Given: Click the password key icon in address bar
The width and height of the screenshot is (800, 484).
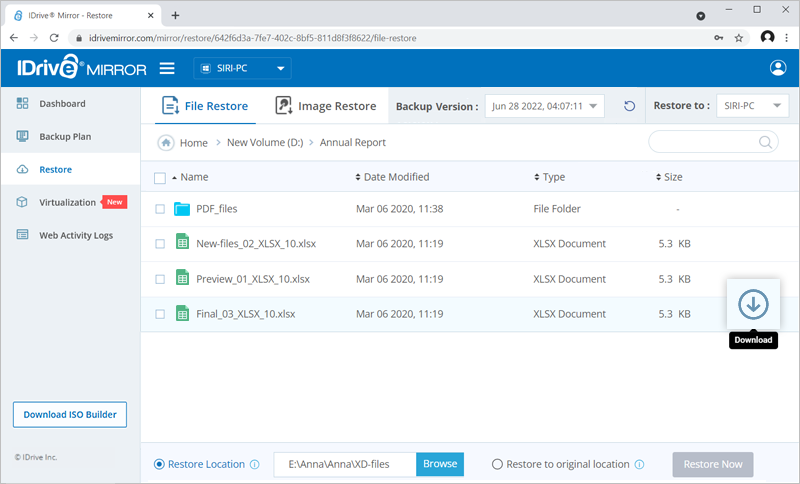Looking at the screenshot, I should pyautogui.click(x=718, y=38).
